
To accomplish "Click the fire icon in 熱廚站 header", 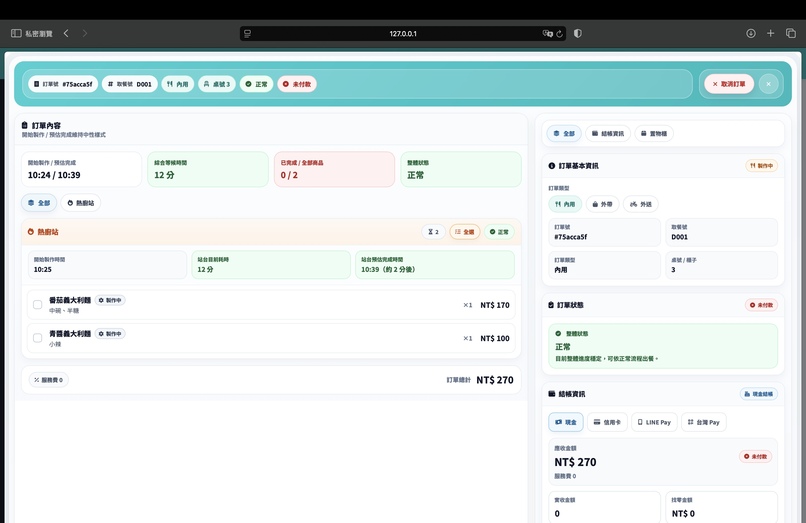I will tap(31, 232).
